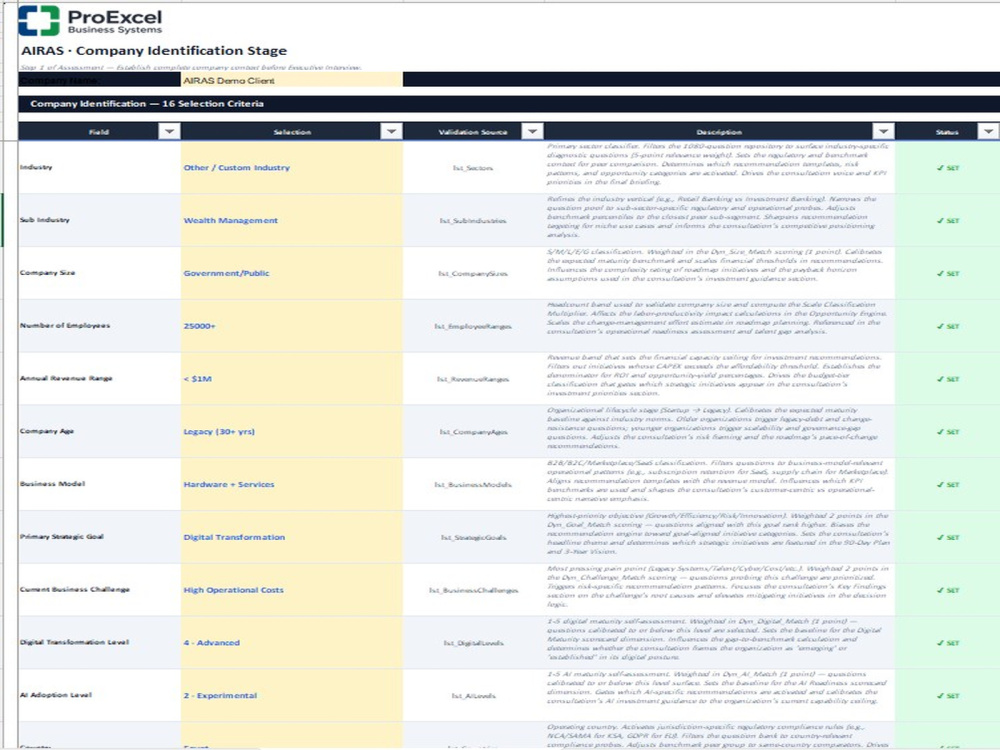Click the SET status in Industry row
Image resolution: width=1000 pixels, height=750 pixels.
tap(948, 168)
